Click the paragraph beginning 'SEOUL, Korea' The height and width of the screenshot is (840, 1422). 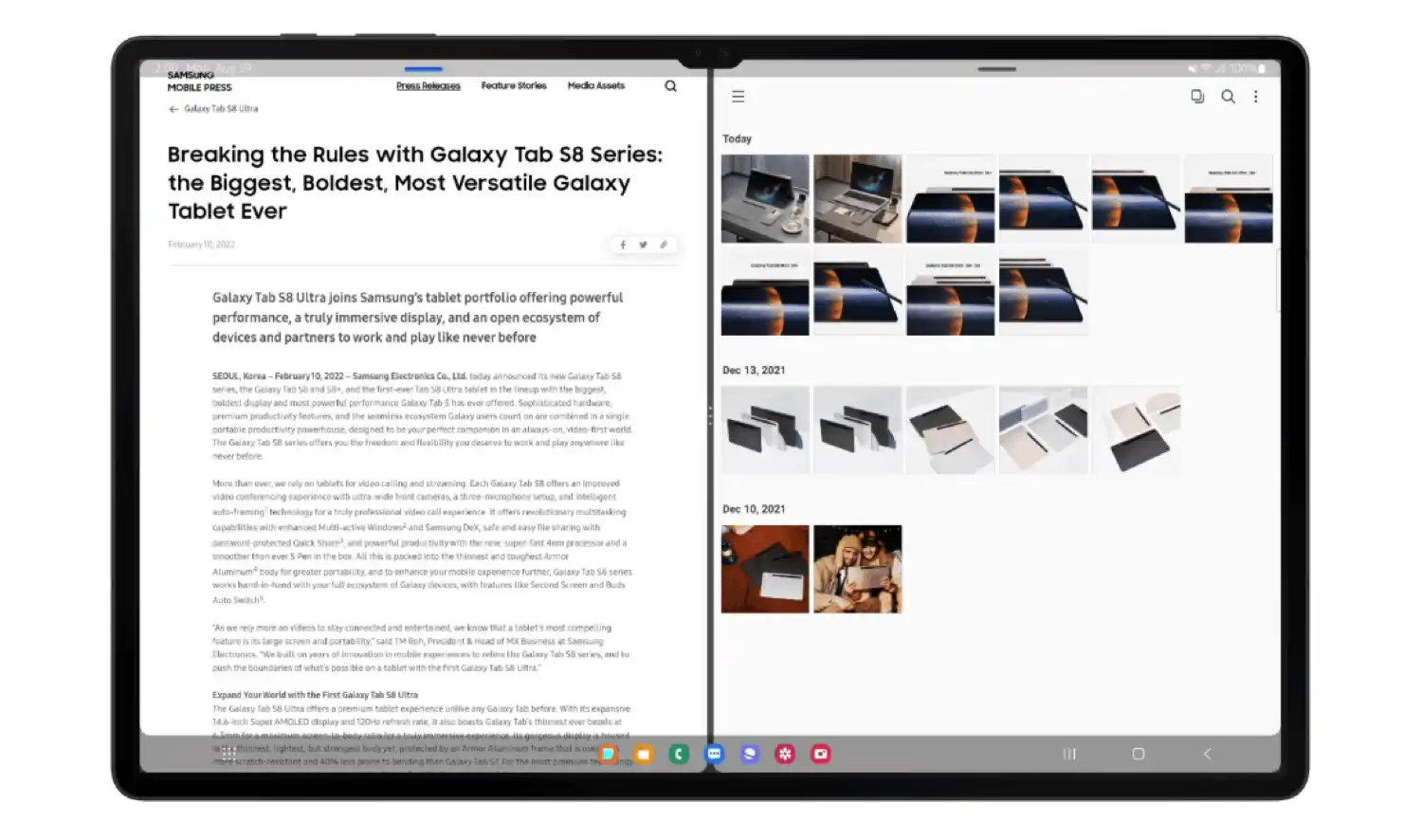tap(422, 416)
